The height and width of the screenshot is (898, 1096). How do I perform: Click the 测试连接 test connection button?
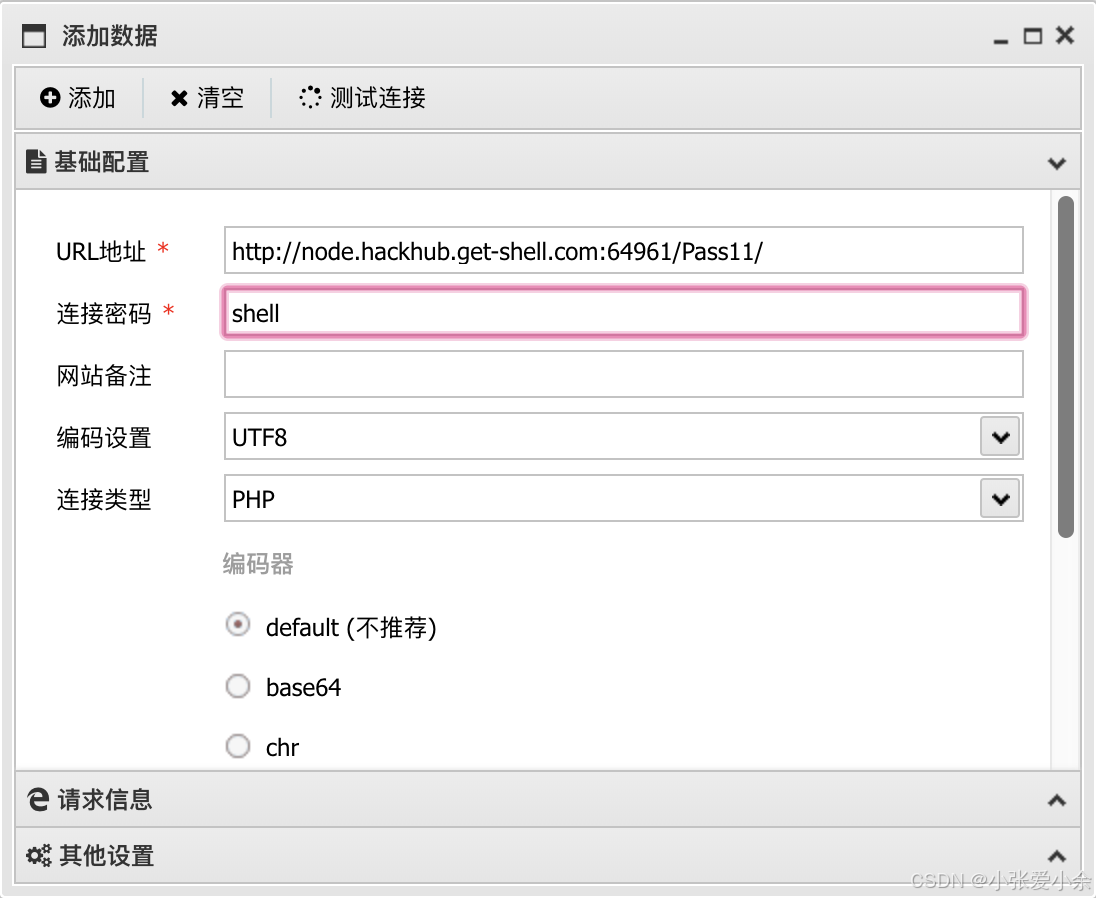click(362, 98)
